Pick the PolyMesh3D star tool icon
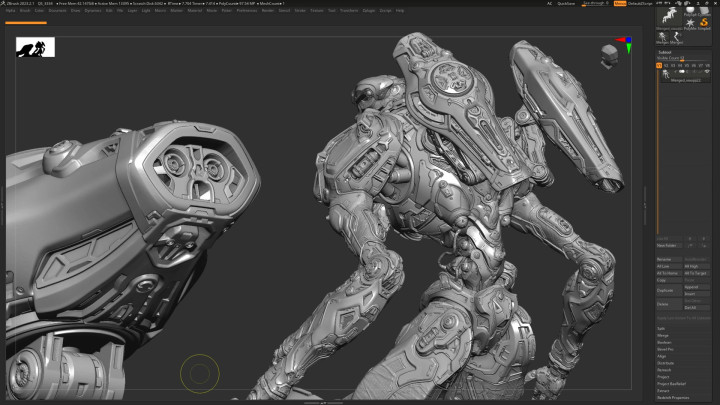Screen dimensions: 720x405 click(x=689, y=22)
